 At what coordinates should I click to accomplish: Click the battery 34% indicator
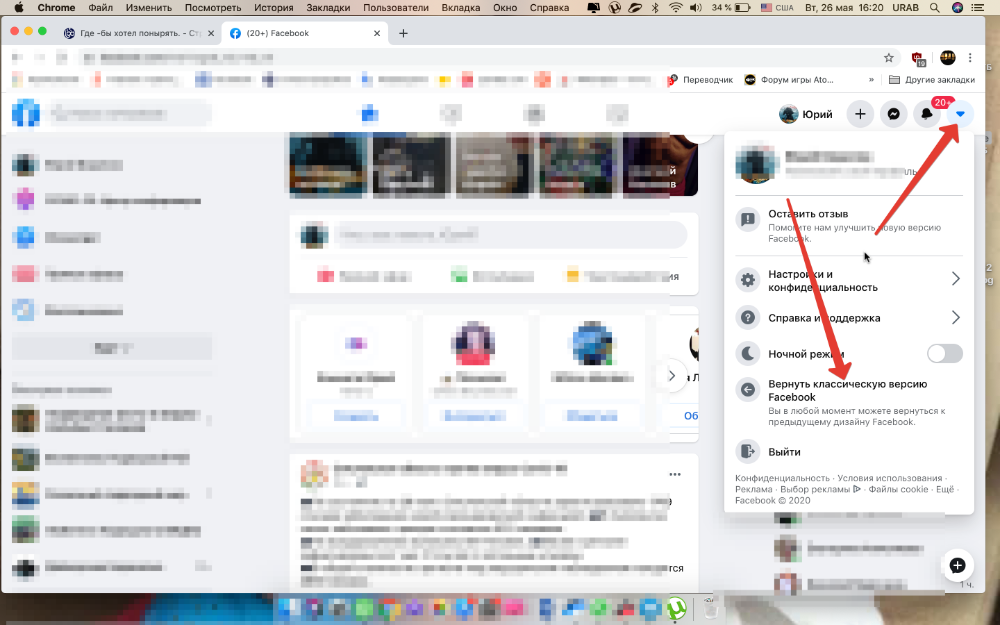tap(730, 8)
